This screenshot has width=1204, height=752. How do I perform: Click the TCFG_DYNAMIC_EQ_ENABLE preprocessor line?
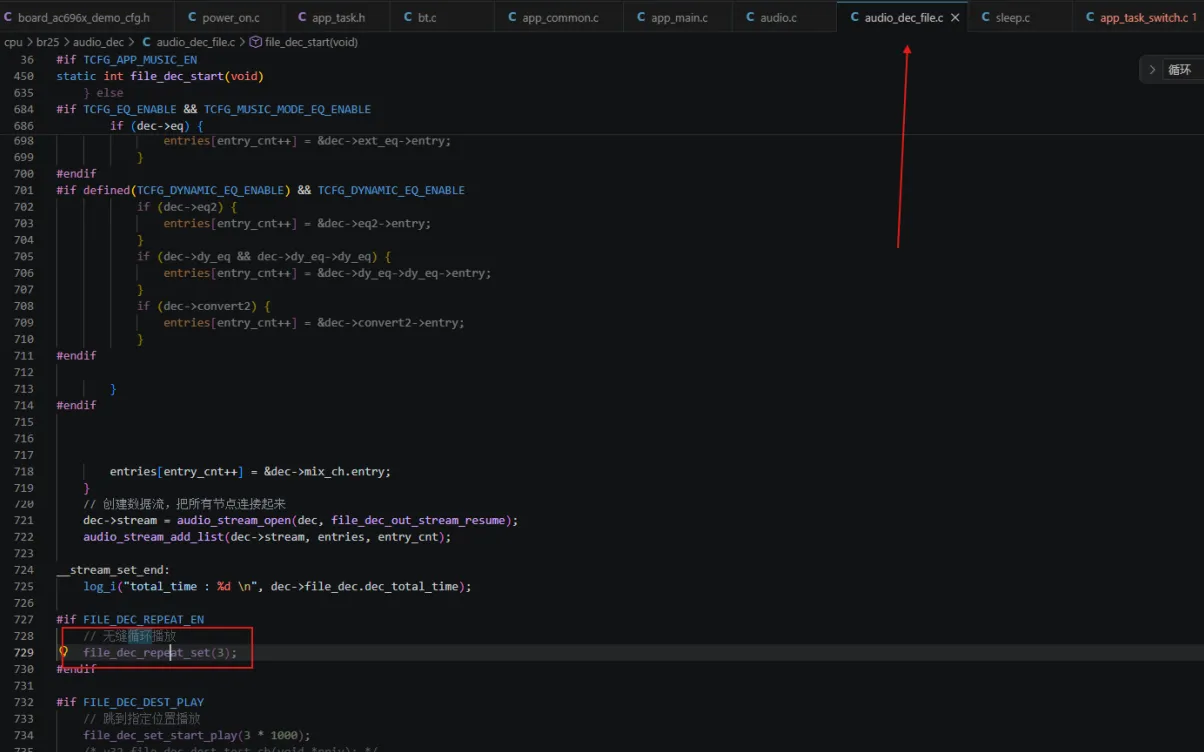click(x=260, y=190)
